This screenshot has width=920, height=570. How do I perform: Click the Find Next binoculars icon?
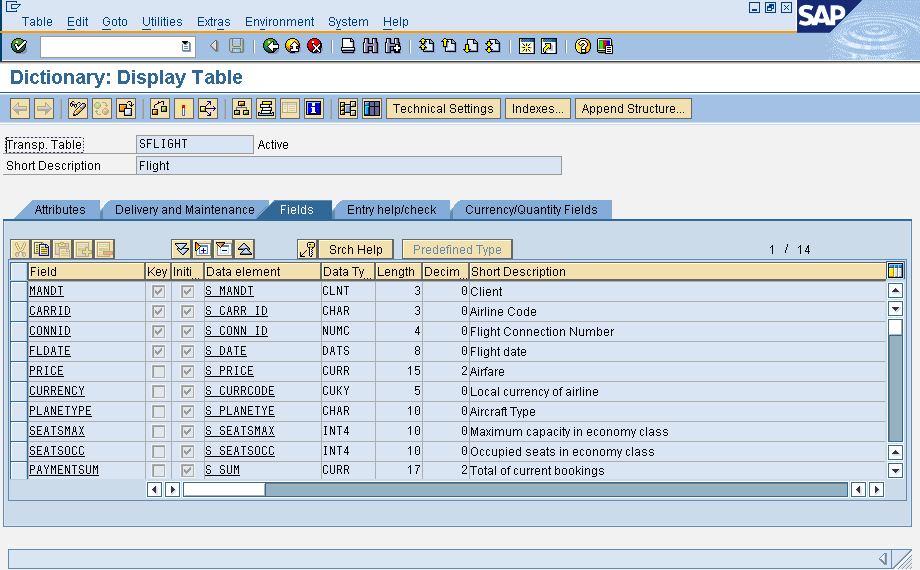tap(393, 46)
